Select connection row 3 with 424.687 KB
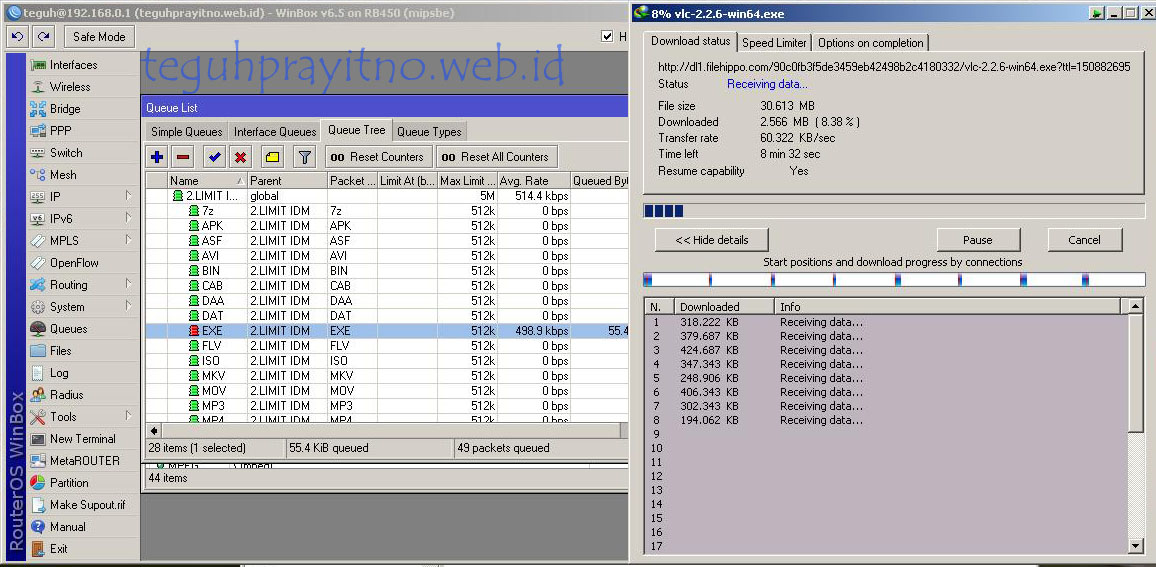The width and height of the screenshot is (1156, 567). tap(885, 350)
